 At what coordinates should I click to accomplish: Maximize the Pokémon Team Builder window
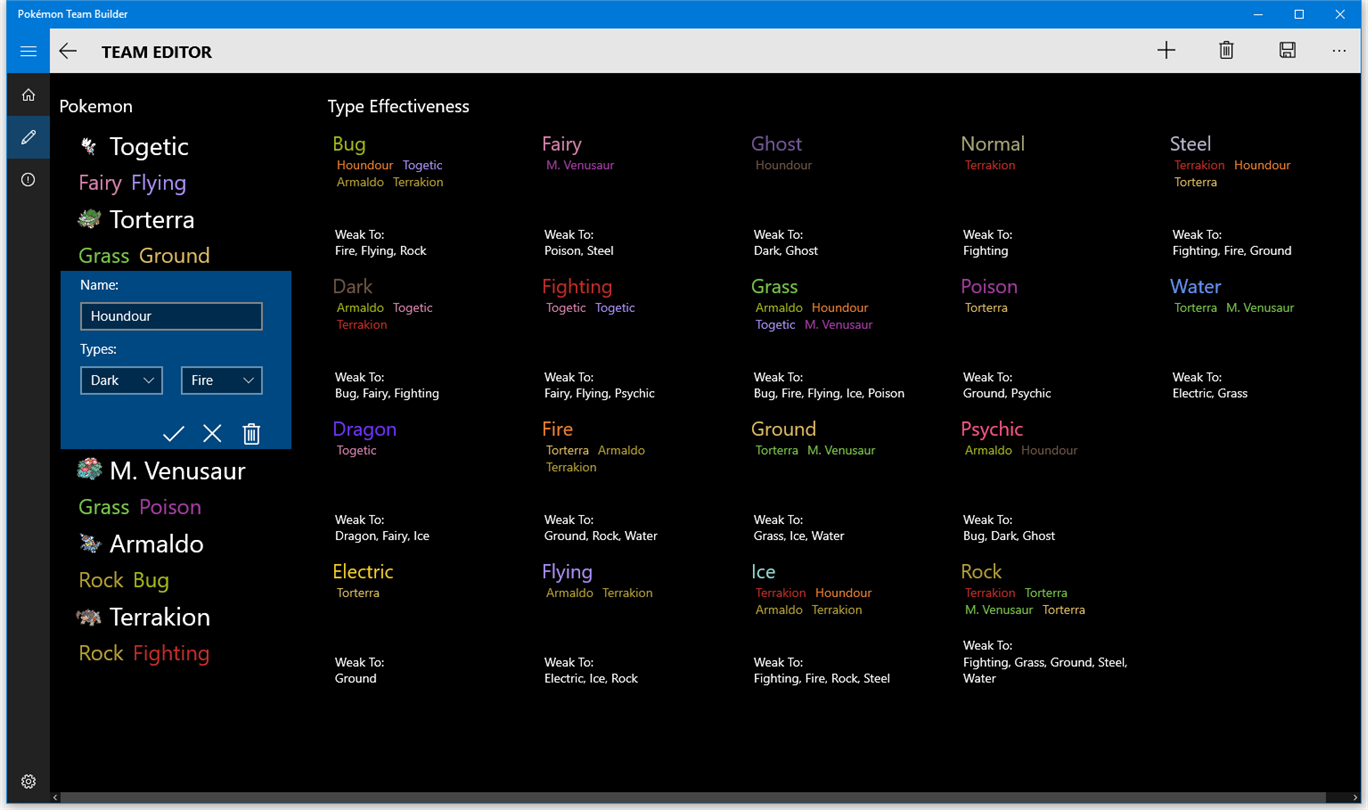point(1299,14)
